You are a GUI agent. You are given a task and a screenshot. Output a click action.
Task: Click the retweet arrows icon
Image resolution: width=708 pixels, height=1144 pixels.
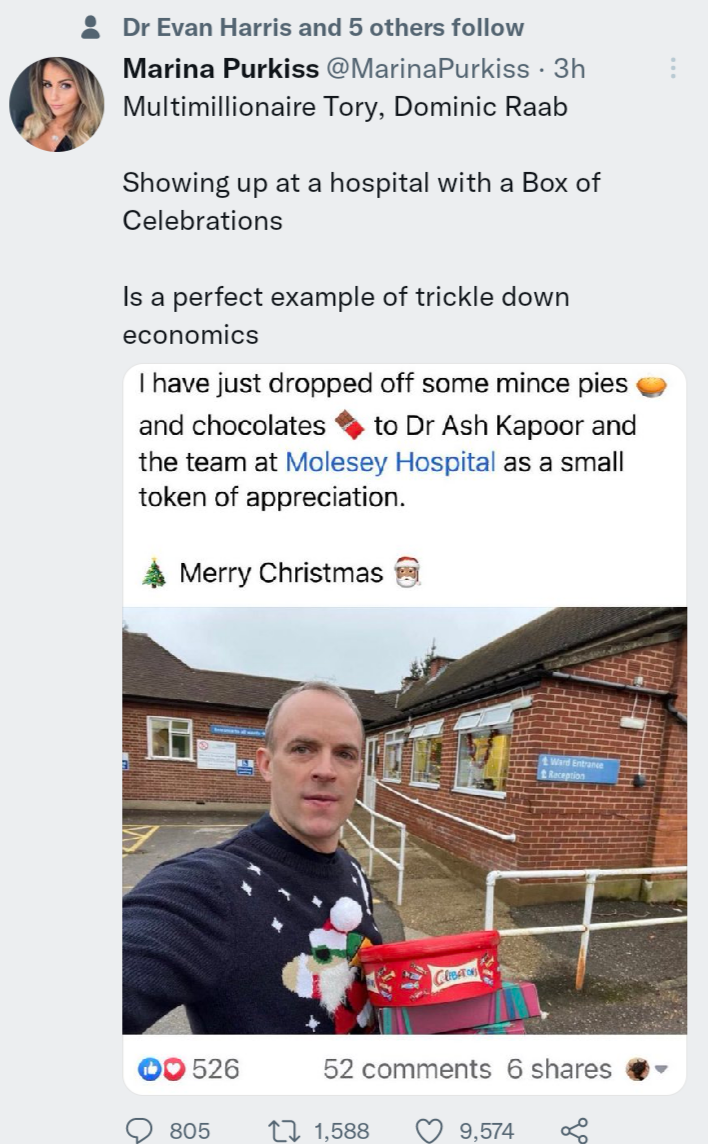[x=285, y=1130]
